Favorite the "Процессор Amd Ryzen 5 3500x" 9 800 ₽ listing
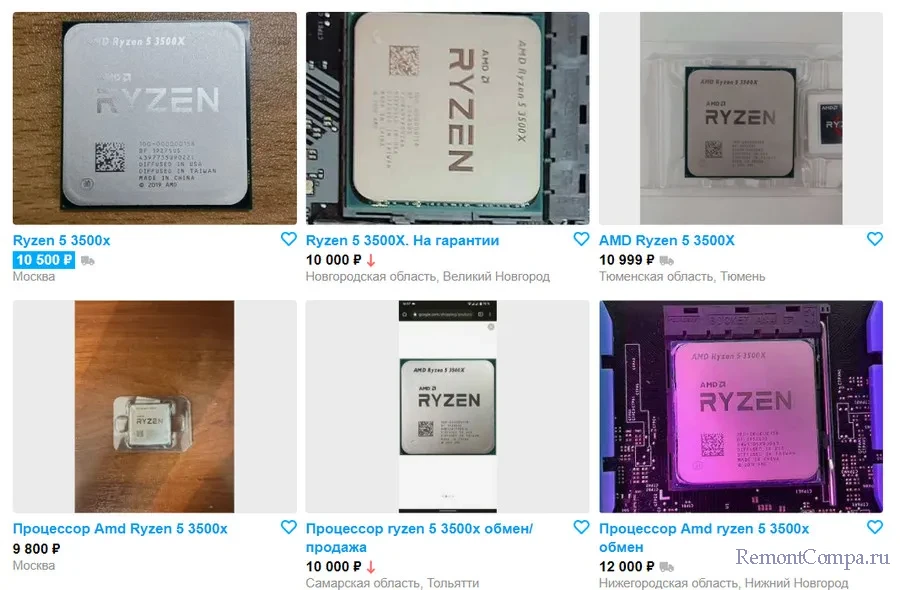The height and width of the screenshot is (590, 900). [289, 527]
